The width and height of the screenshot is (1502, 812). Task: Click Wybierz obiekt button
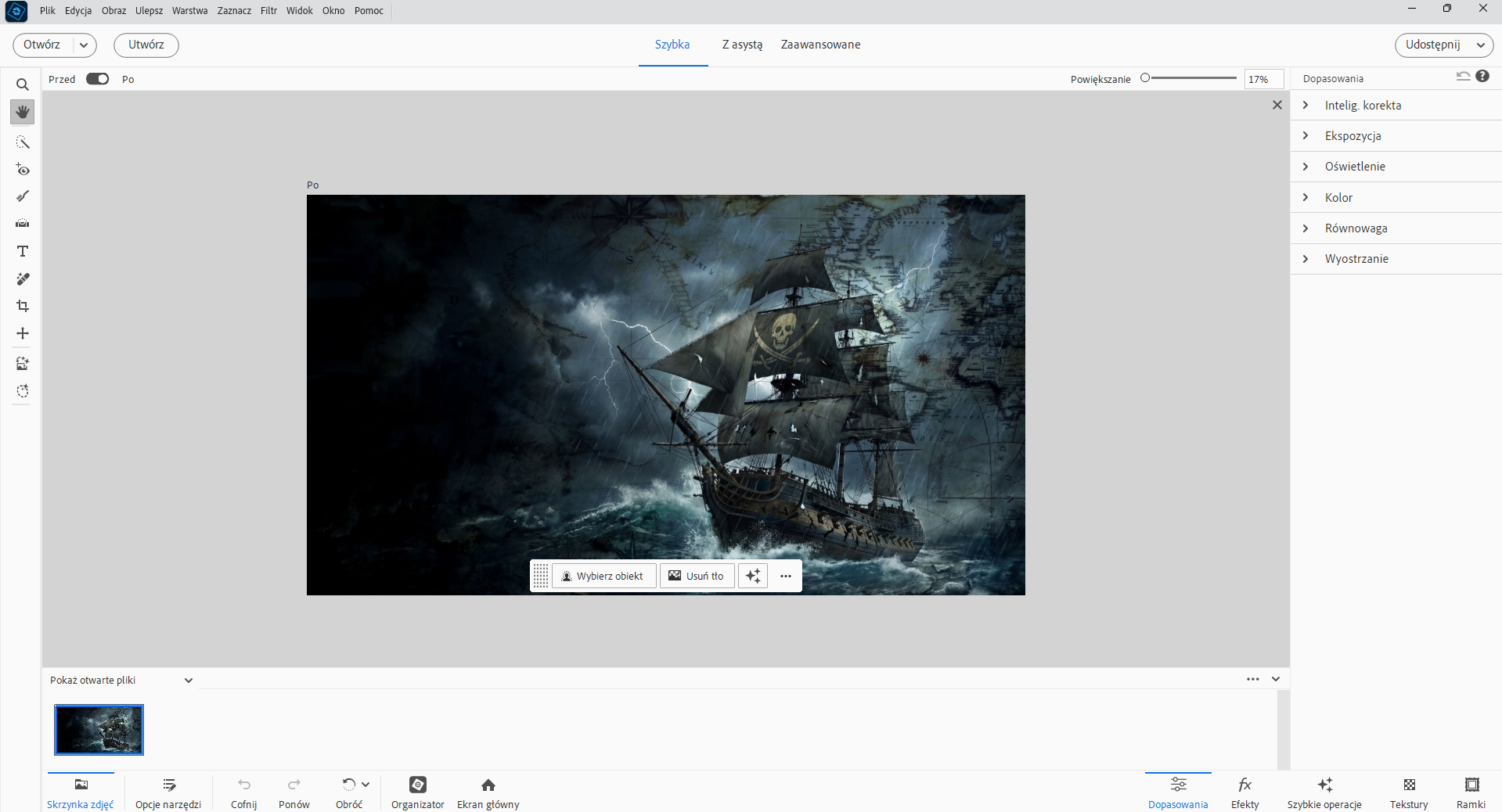(603, 577)
